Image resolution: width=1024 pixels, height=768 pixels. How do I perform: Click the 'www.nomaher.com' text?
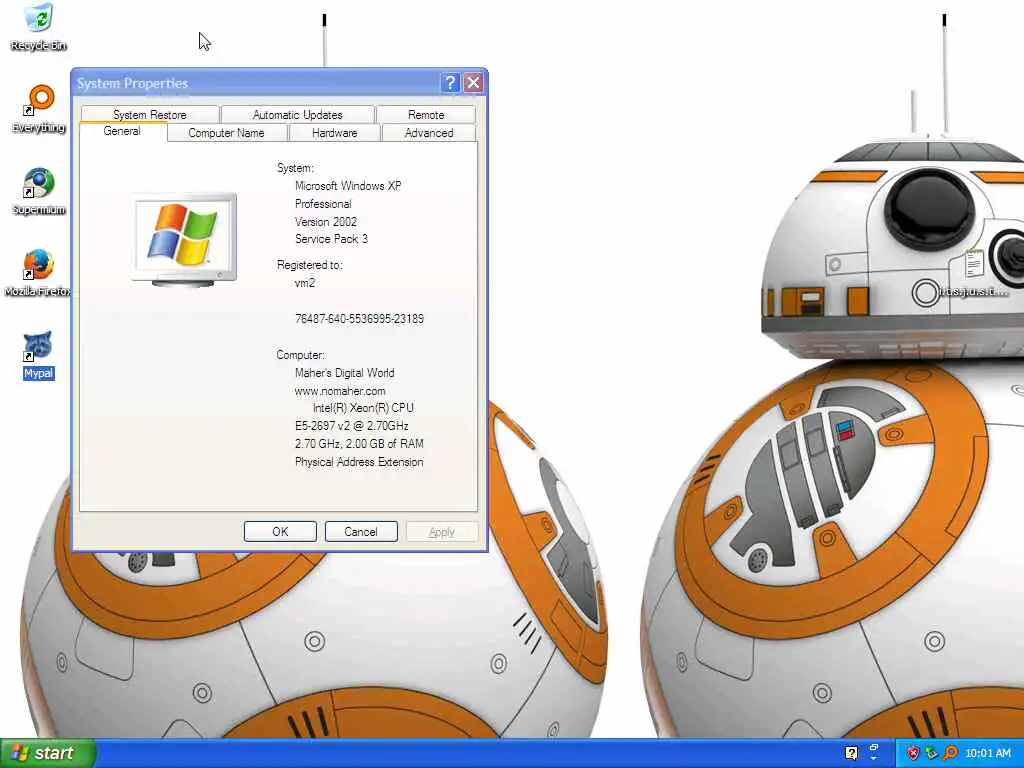pyautogui.click(x=340, y=391)
